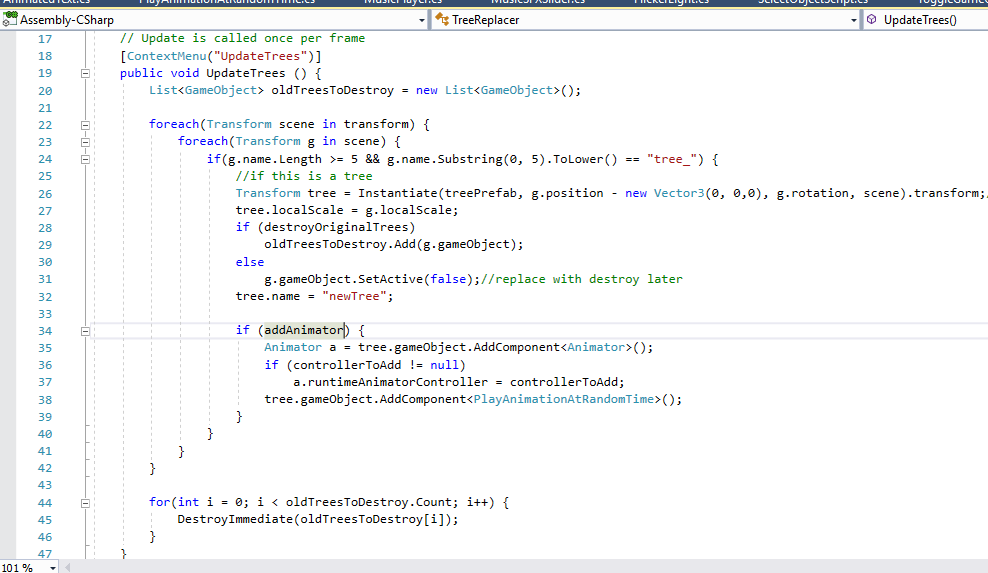Click tree.localScale on line 27
Screen dimensions: 988x573
click(x=289, y=210)
